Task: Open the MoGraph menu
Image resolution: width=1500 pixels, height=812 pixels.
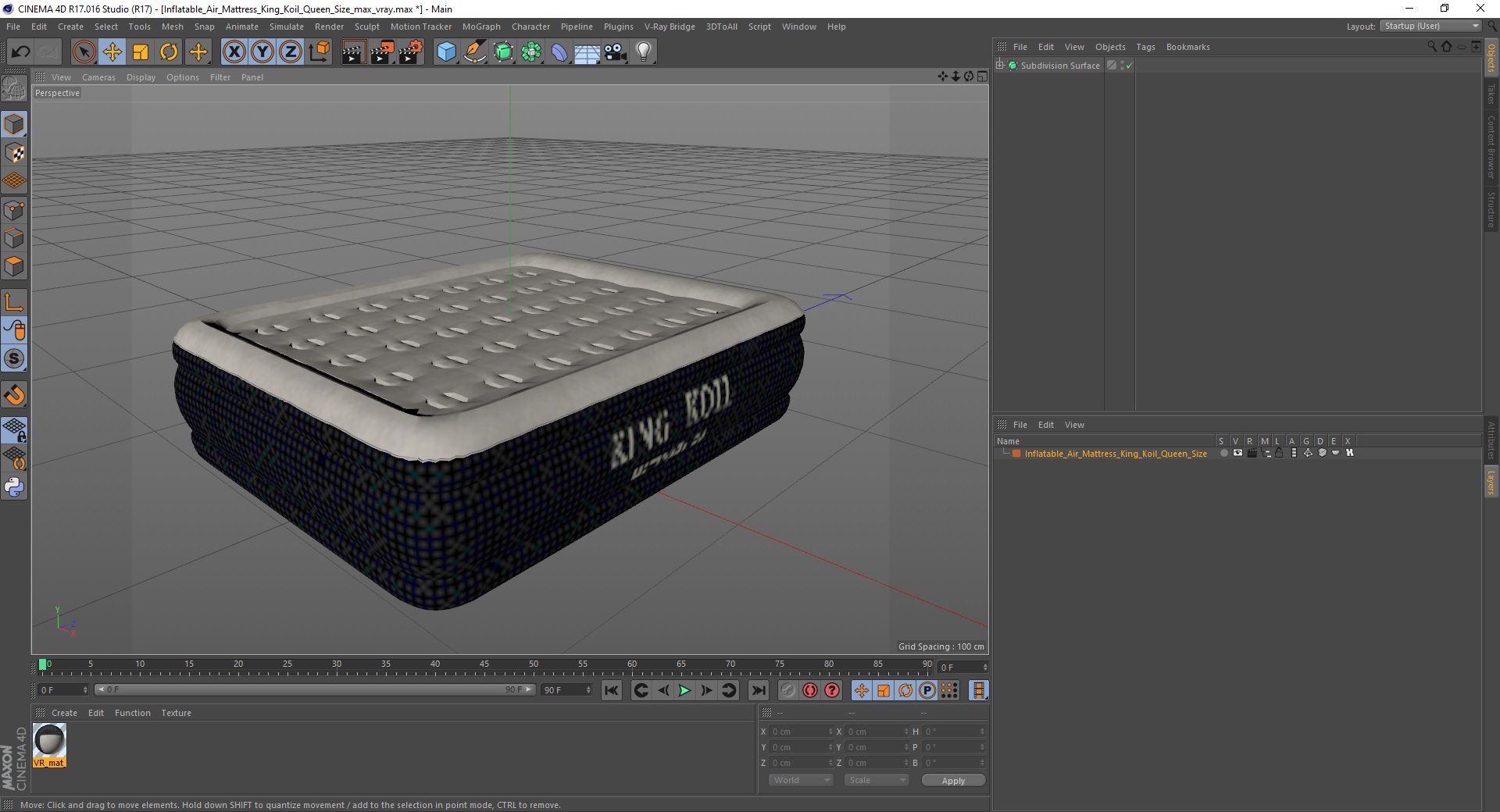Action: 481,27
